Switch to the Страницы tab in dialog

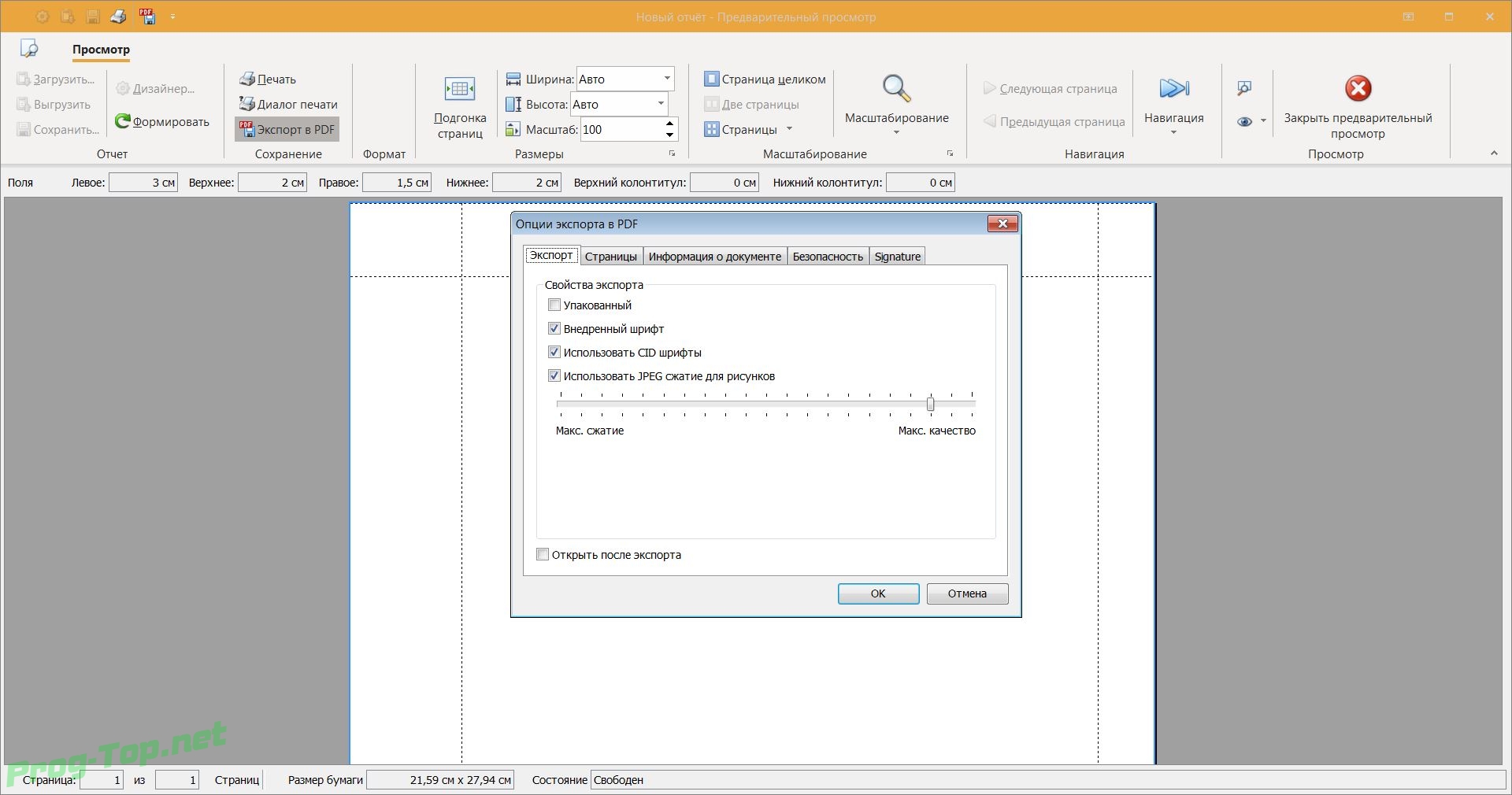(611, 257)
